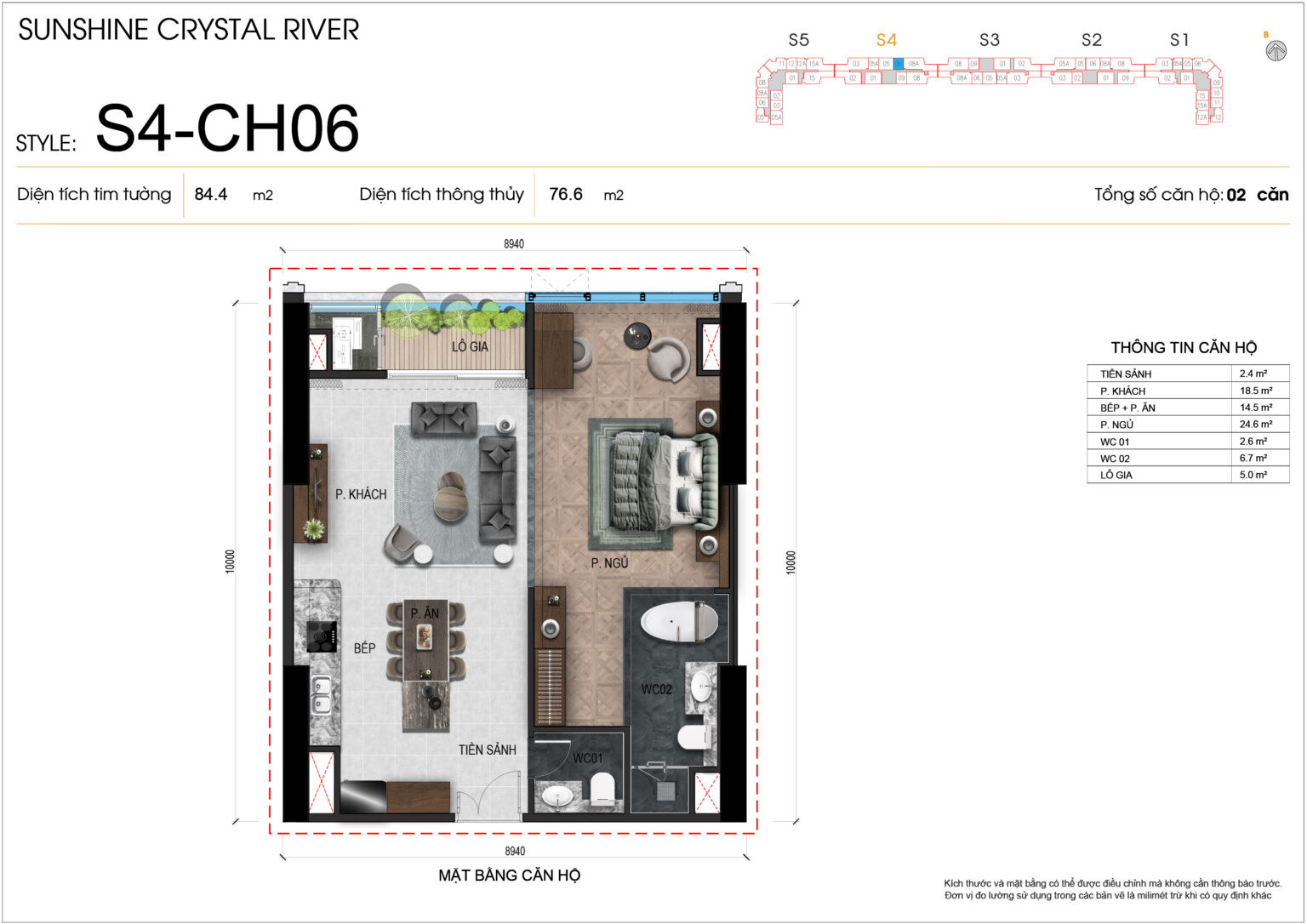
Task: Click the "WC02" label on floor plan
Action: (657, 689)
